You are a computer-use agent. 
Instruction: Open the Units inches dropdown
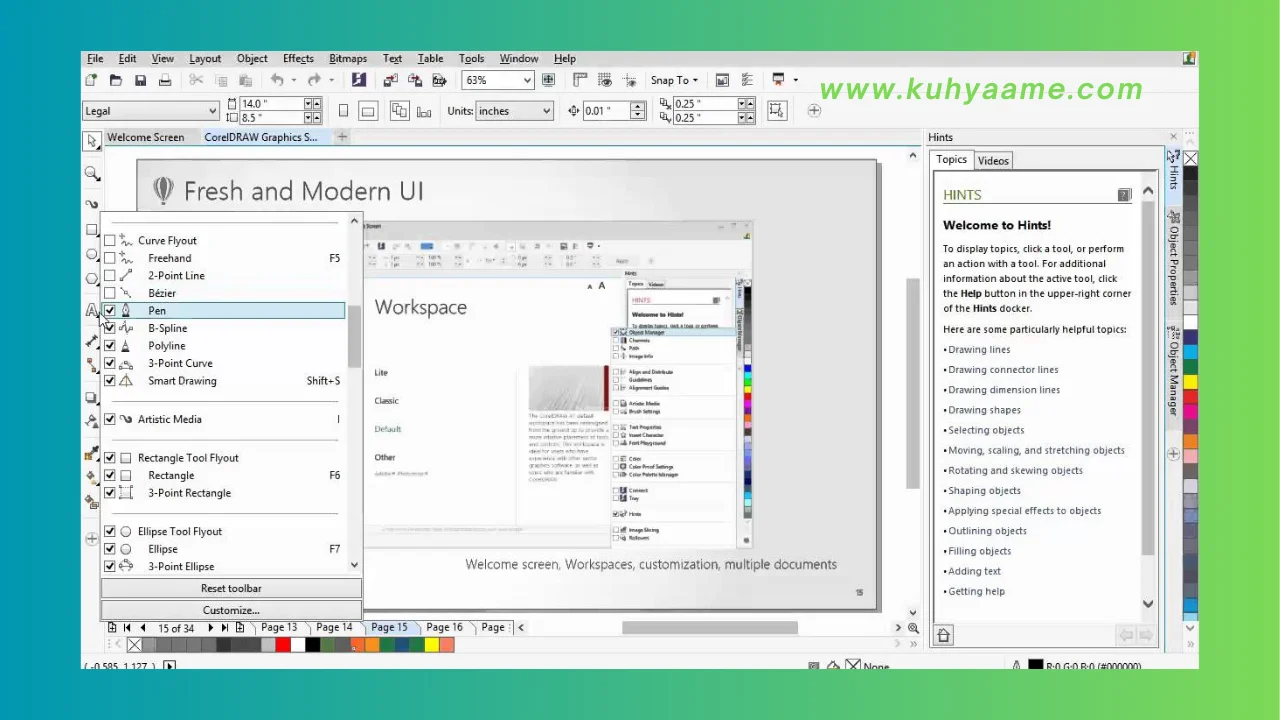tap(546, 111)
